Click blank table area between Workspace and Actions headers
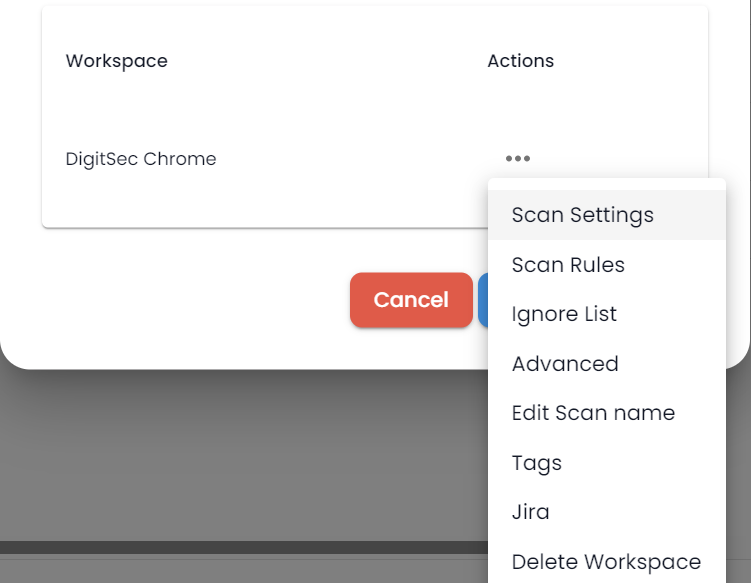 326,61
